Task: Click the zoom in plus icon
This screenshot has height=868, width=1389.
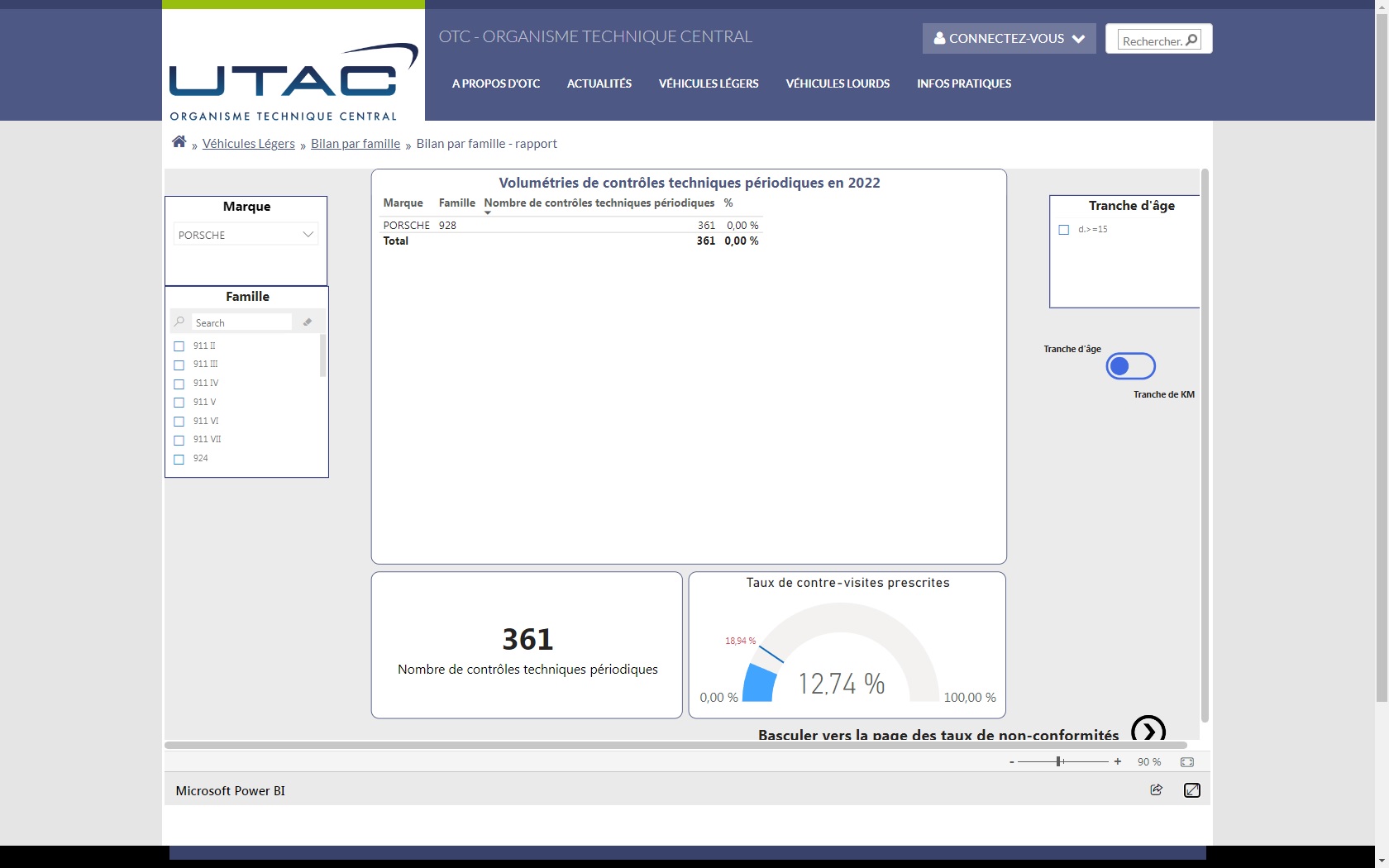Action: 1118,761
